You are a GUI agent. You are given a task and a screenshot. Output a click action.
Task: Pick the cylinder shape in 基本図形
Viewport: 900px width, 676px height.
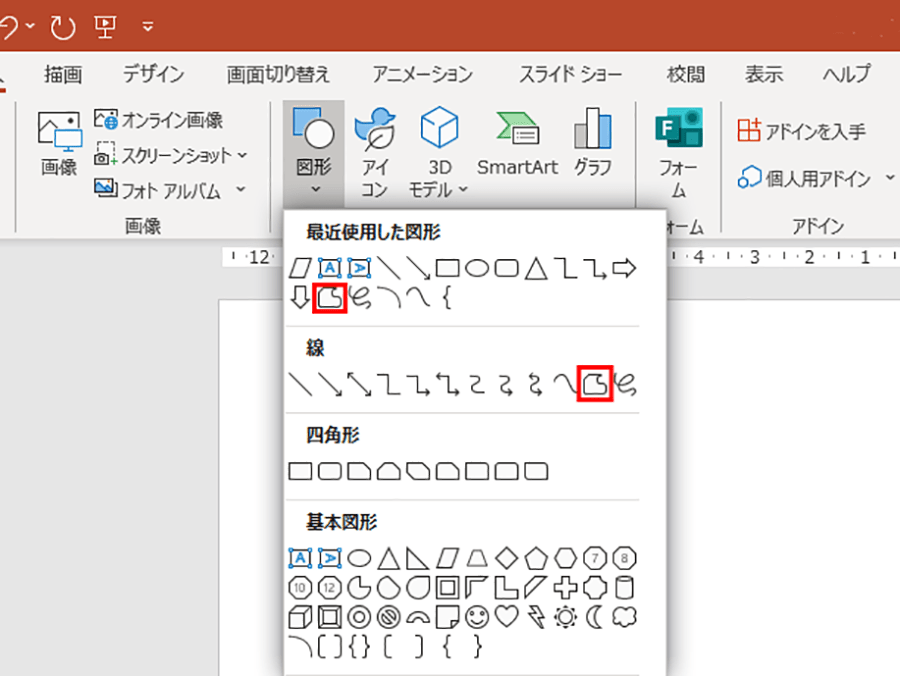pos(624,588)
